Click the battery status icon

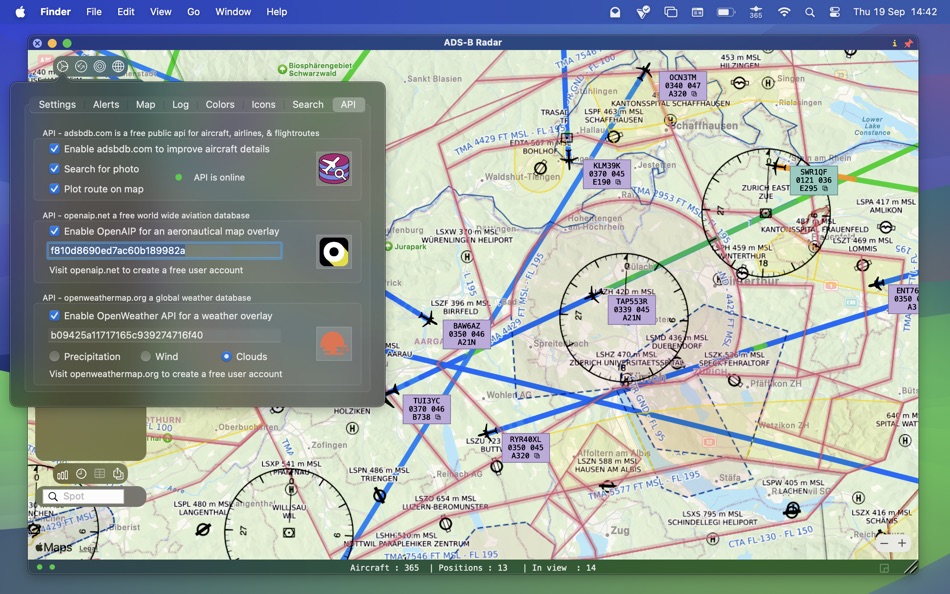726,12
